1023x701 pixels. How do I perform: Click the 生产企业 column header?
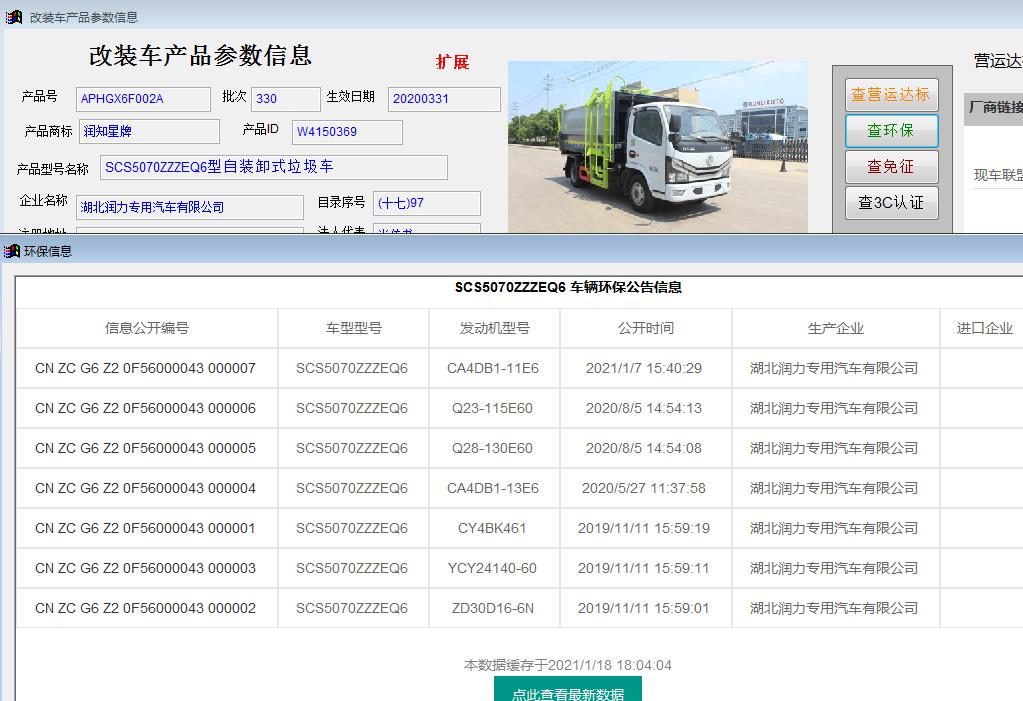(836, 328)
